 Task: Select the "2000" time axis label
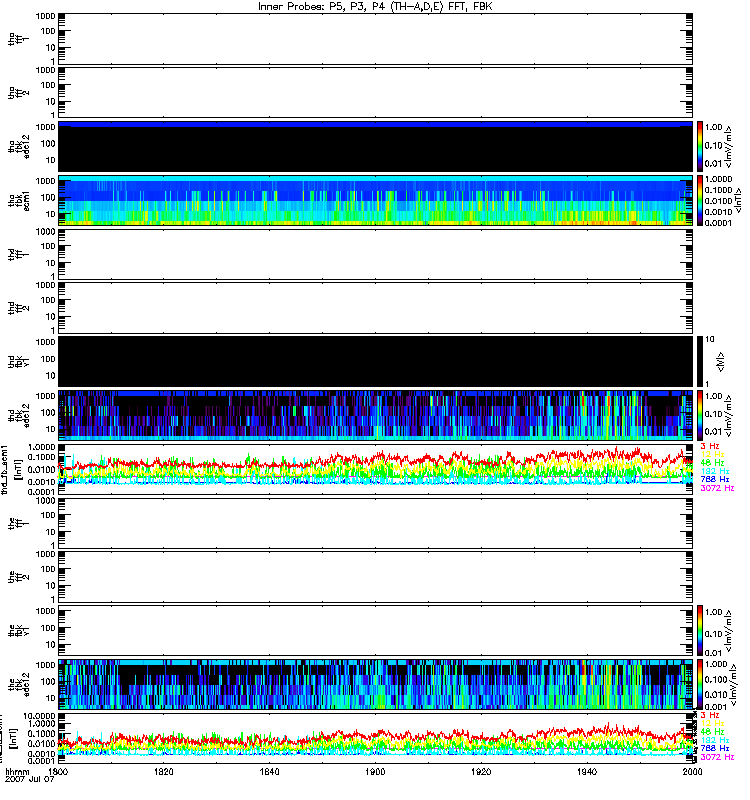click(692, 771)
